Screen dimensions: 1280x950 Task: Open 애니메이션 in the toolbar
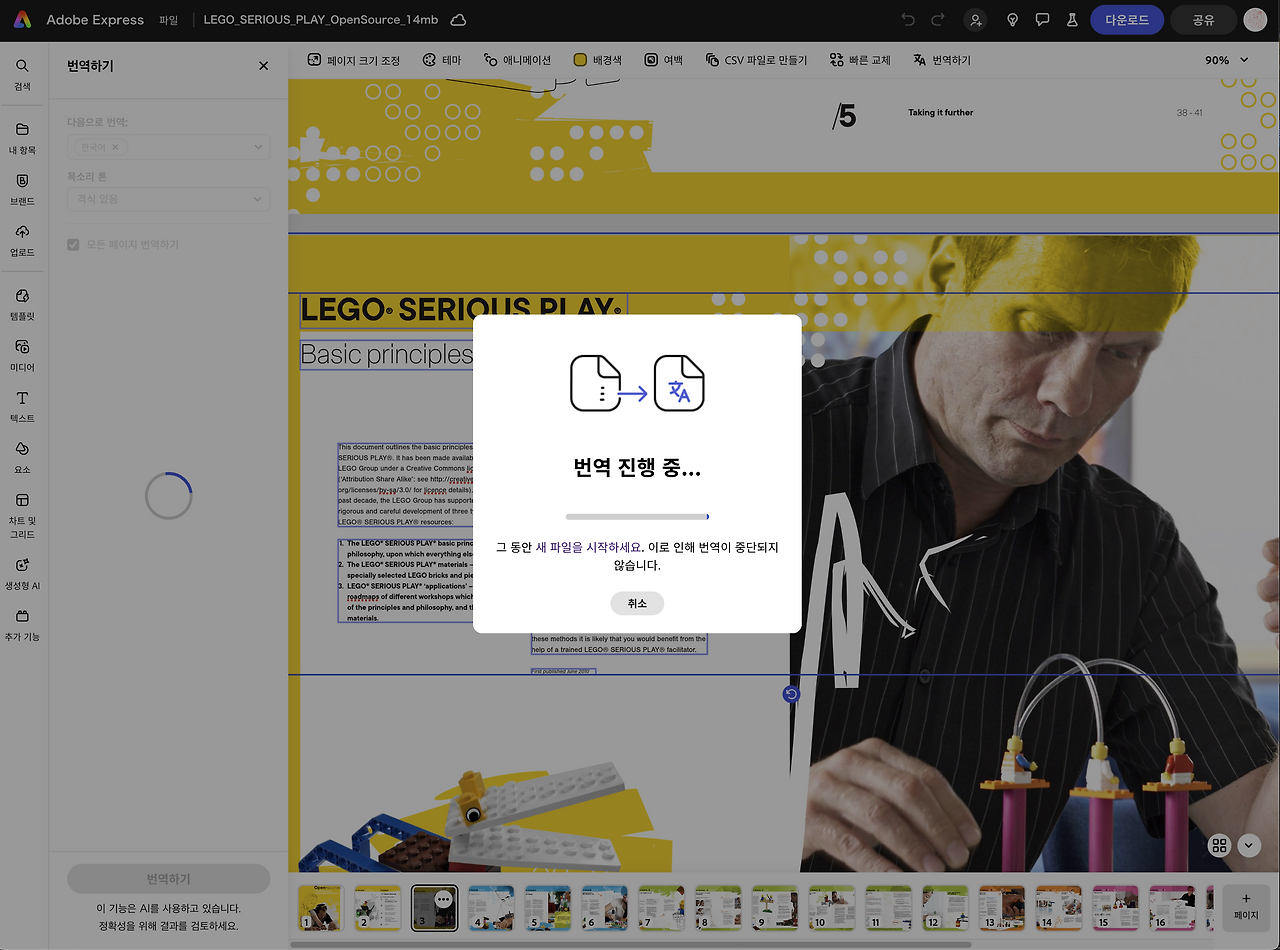(517, 60)
